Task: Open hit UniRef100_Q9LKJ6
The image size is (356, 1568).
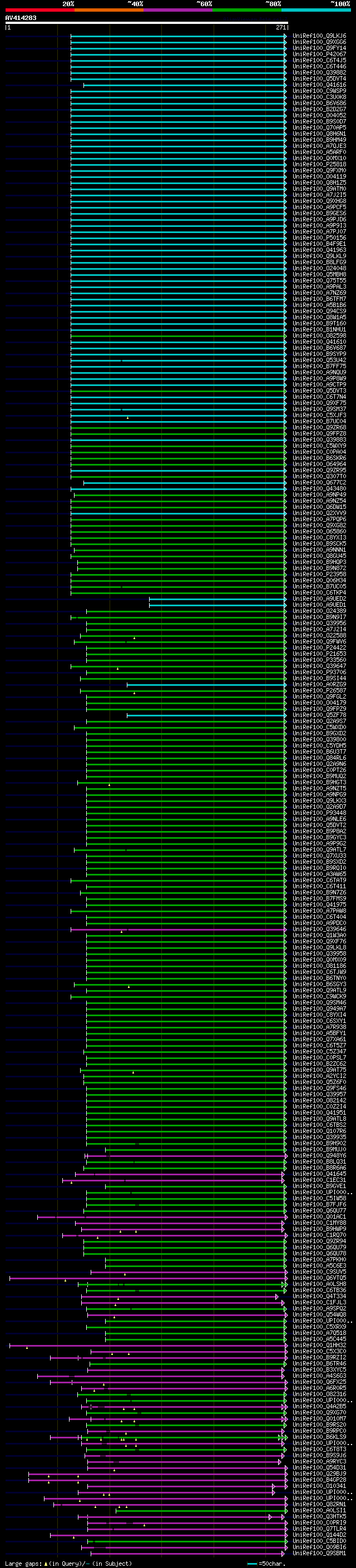Action: (x=319, y=36)
